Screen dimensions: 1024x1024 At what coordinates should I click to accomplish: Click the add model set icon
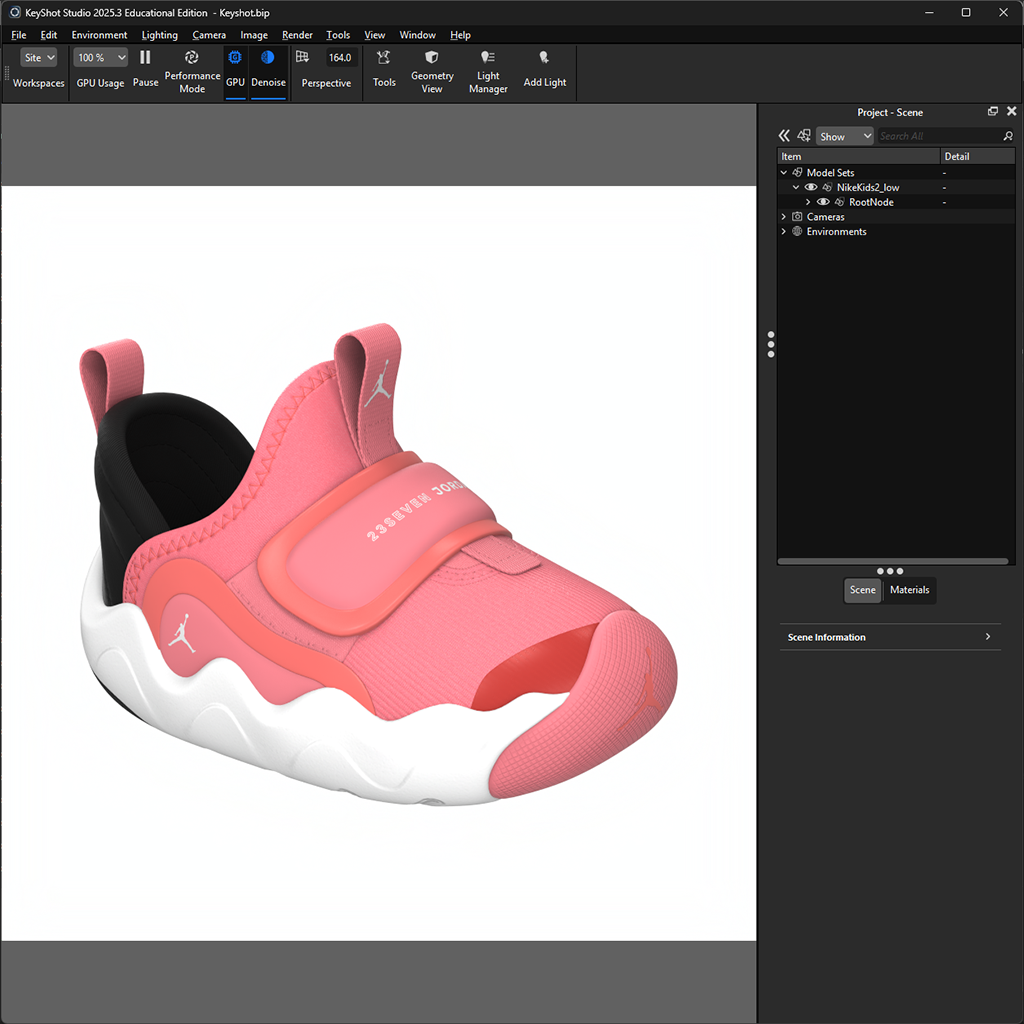804,136
